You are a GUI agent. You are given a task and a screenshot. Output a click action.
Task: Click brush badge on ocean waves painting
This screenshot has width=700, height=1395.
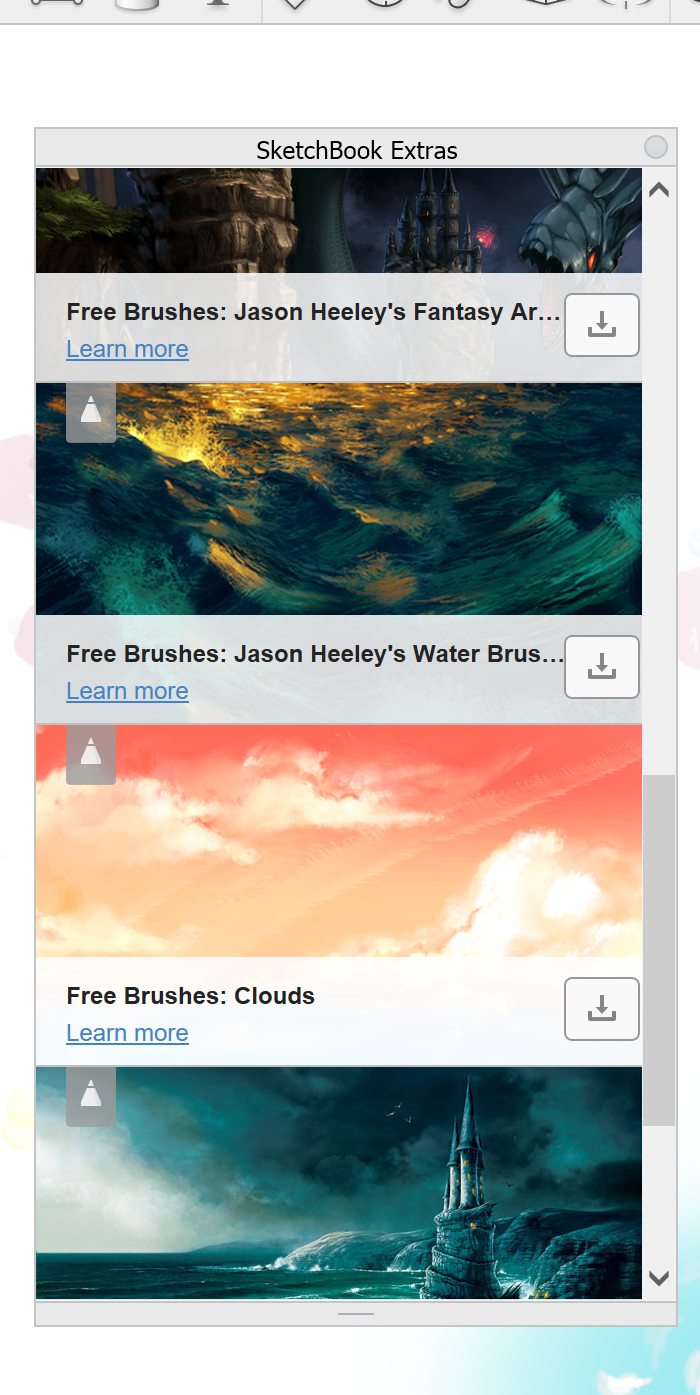tap(91, 412)
